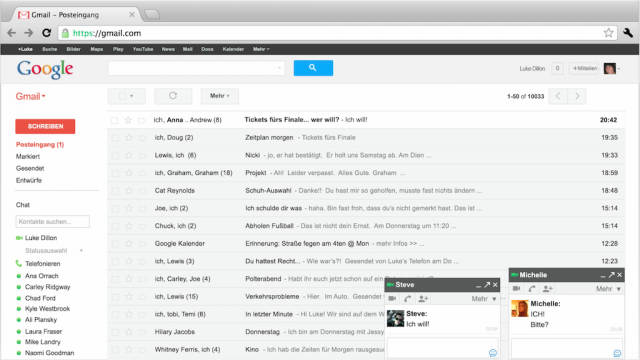
Task: Open Bilder in Google bar
Action: coord(73,49)
